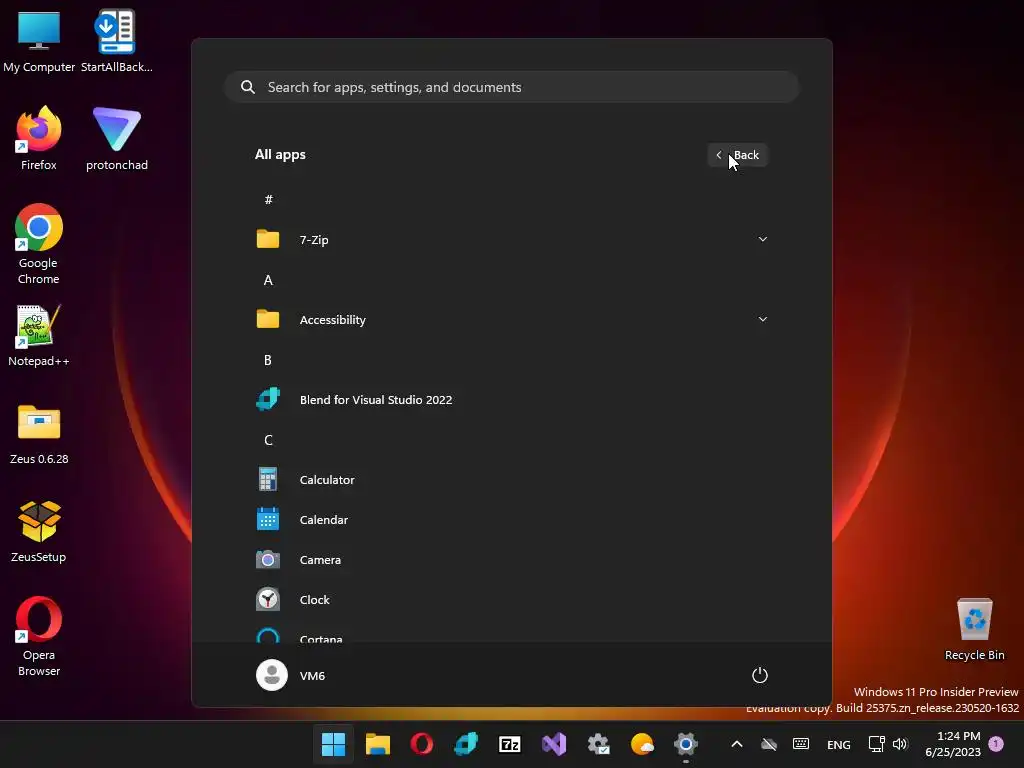Click the cloud sync tray icon
The height and width of the screenshot is (768, 1024).
click(769, 744)
